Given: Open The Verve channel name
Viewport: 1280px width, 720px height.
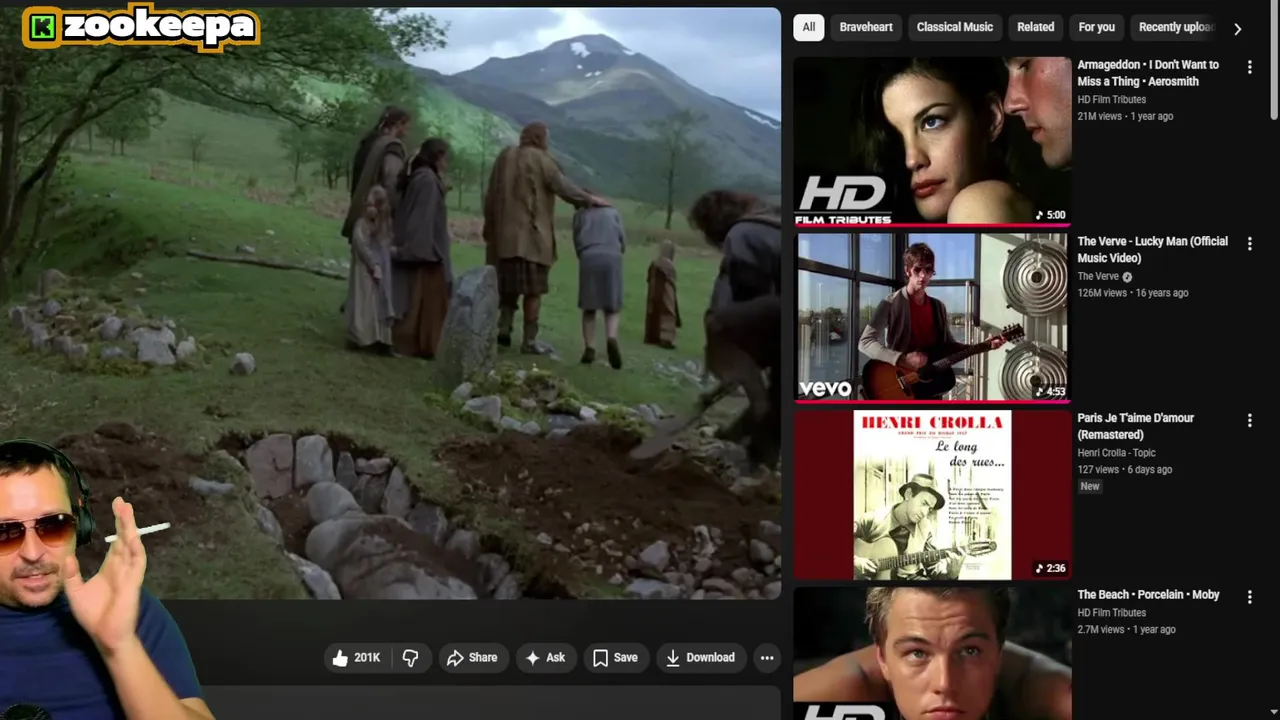Looking at the screenshot, I should click(1098, 276).
